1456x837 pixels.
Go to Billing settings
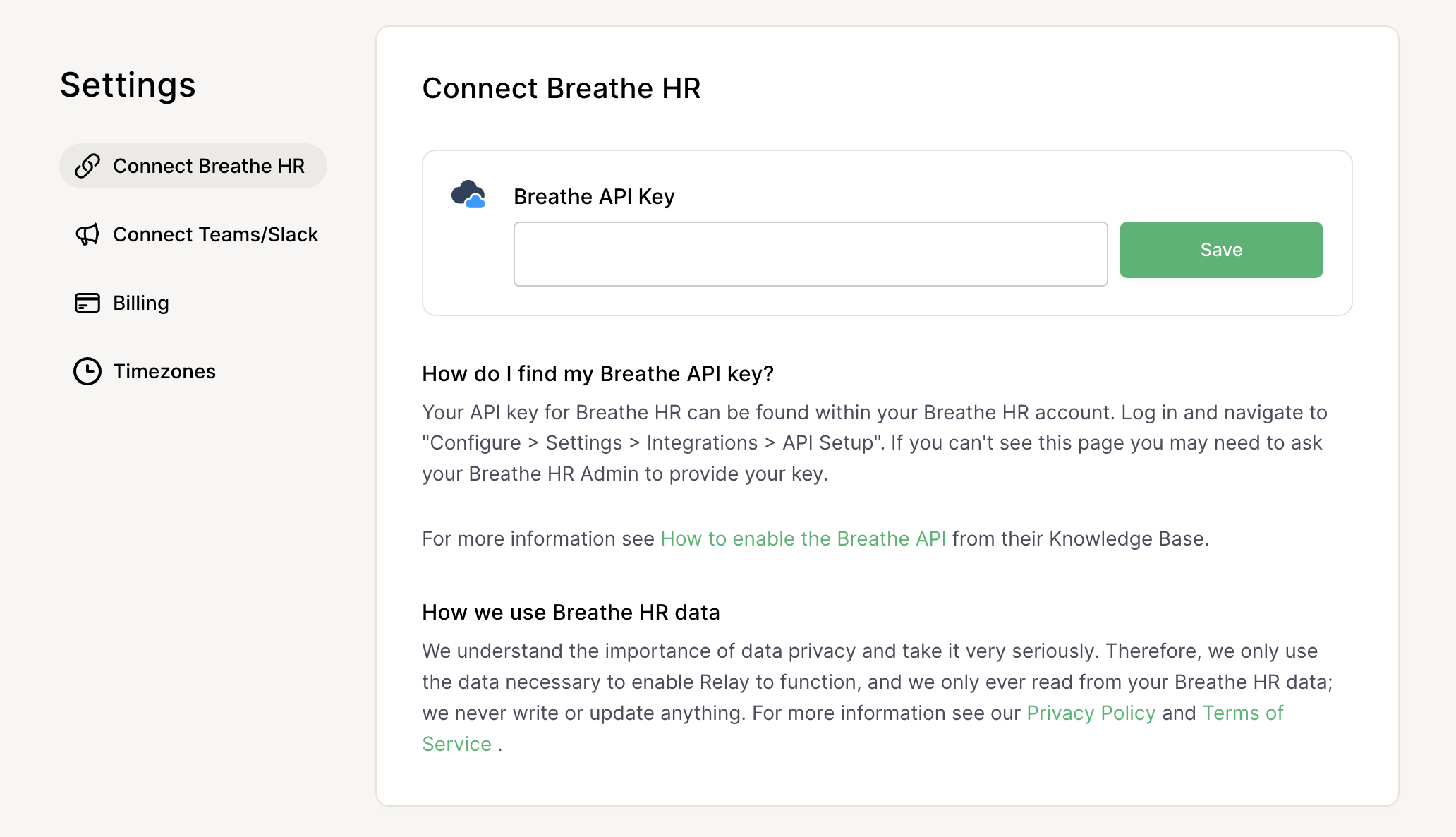[x=140, y=303]
